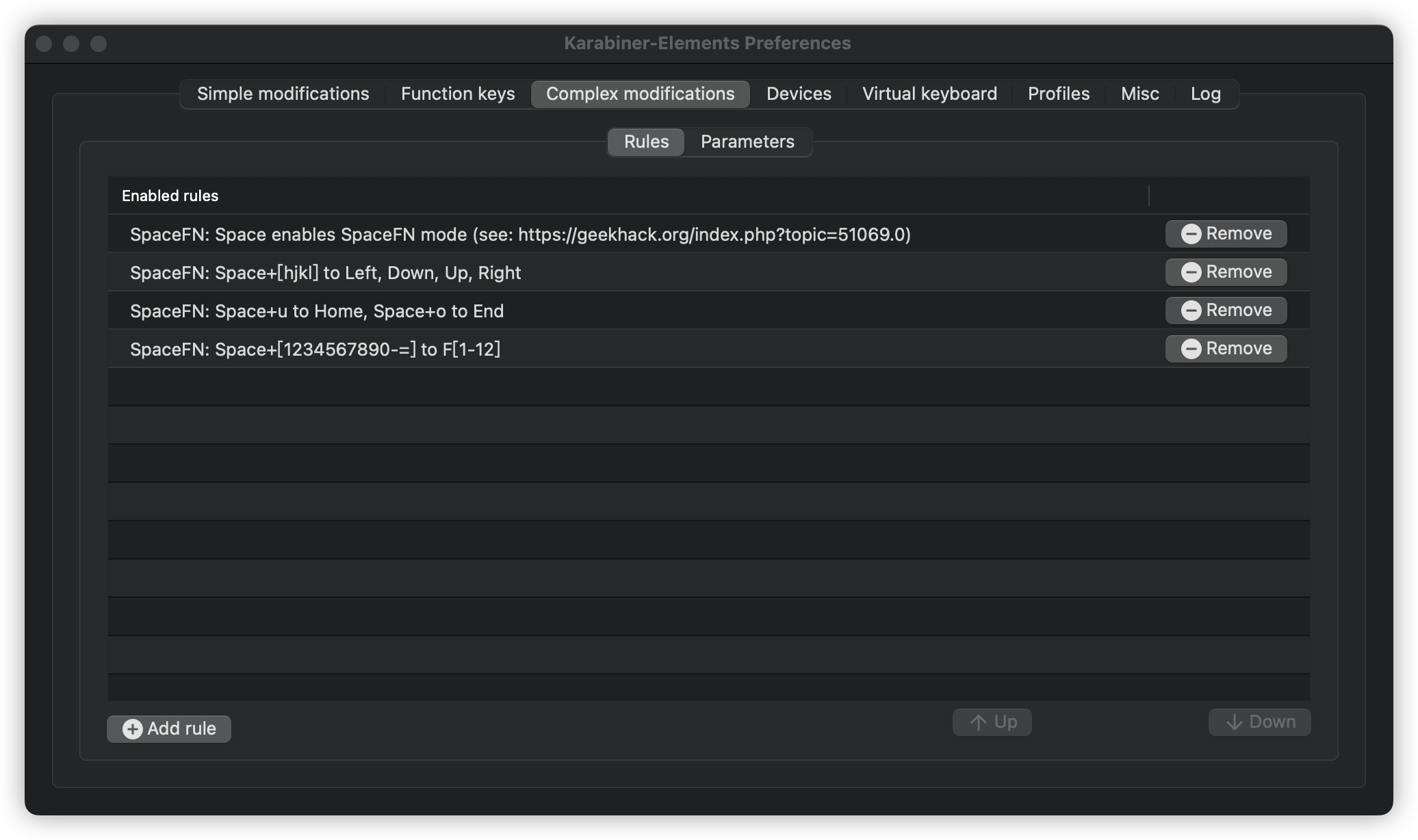Select the Complex modifications tab
This screenshot has height=840, width=1418.
click(x=640, y=94)
